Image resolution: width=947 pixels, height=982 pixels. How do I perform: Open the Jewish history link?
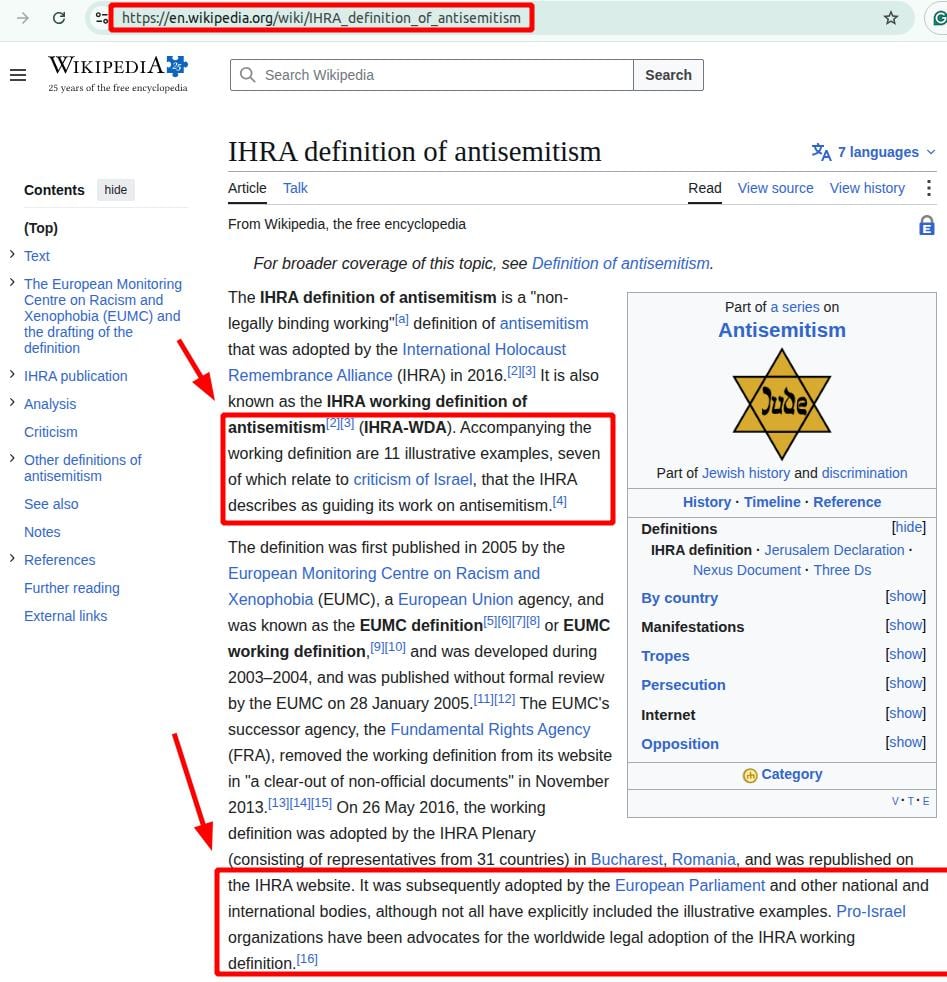click(x=746, y=473)
